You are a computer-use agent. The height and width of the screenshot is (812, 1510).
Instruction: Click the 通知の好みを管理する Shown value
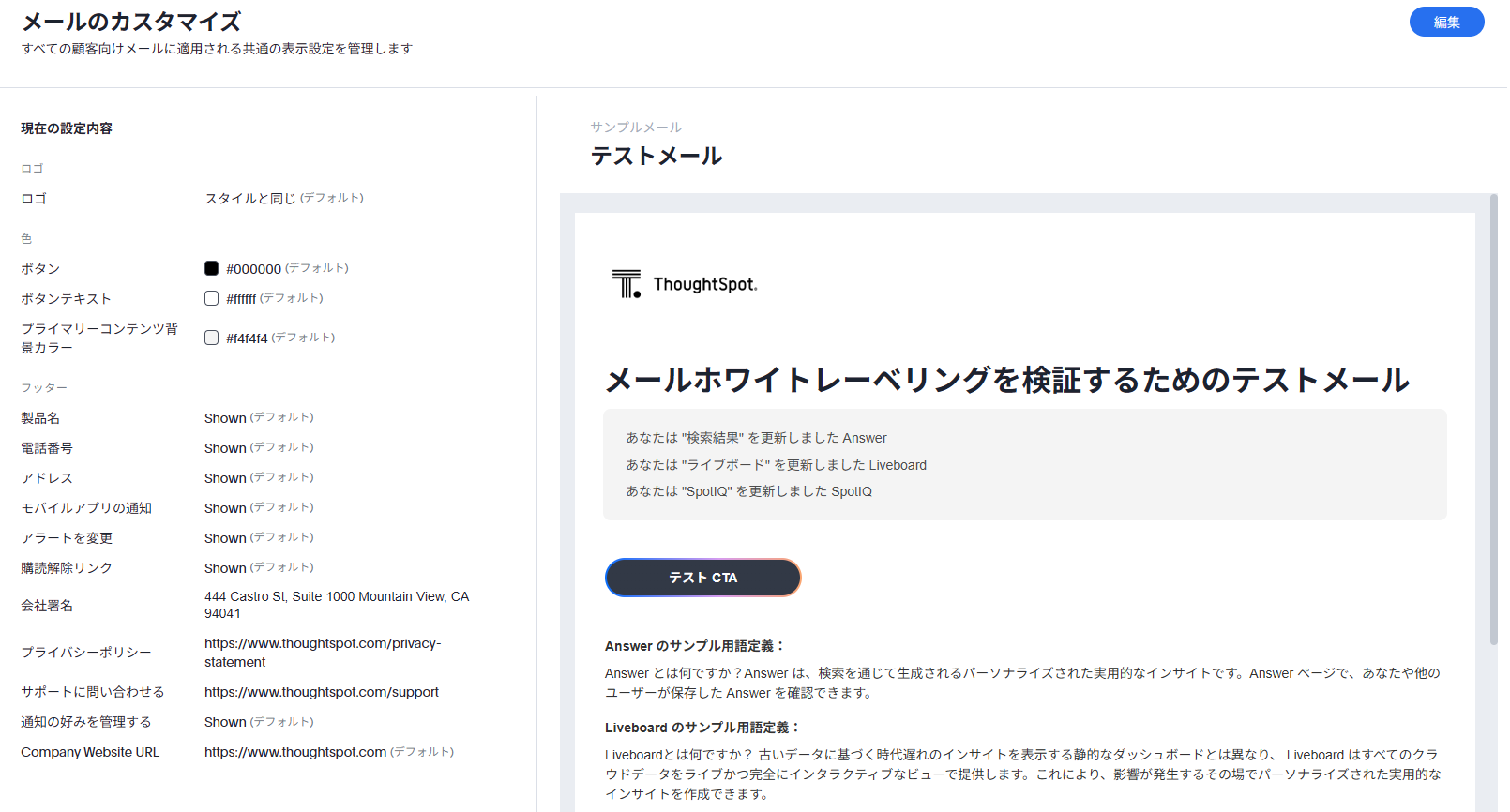point(225,722)
